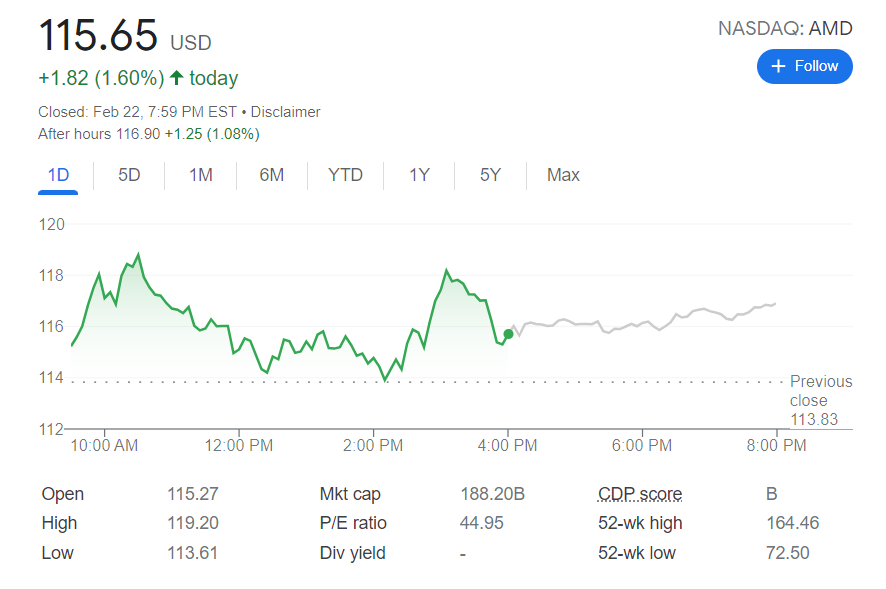Select the 1D time range tab
Image resolution: width=886 pixels, height=589 pixels.
coord(58,175)
